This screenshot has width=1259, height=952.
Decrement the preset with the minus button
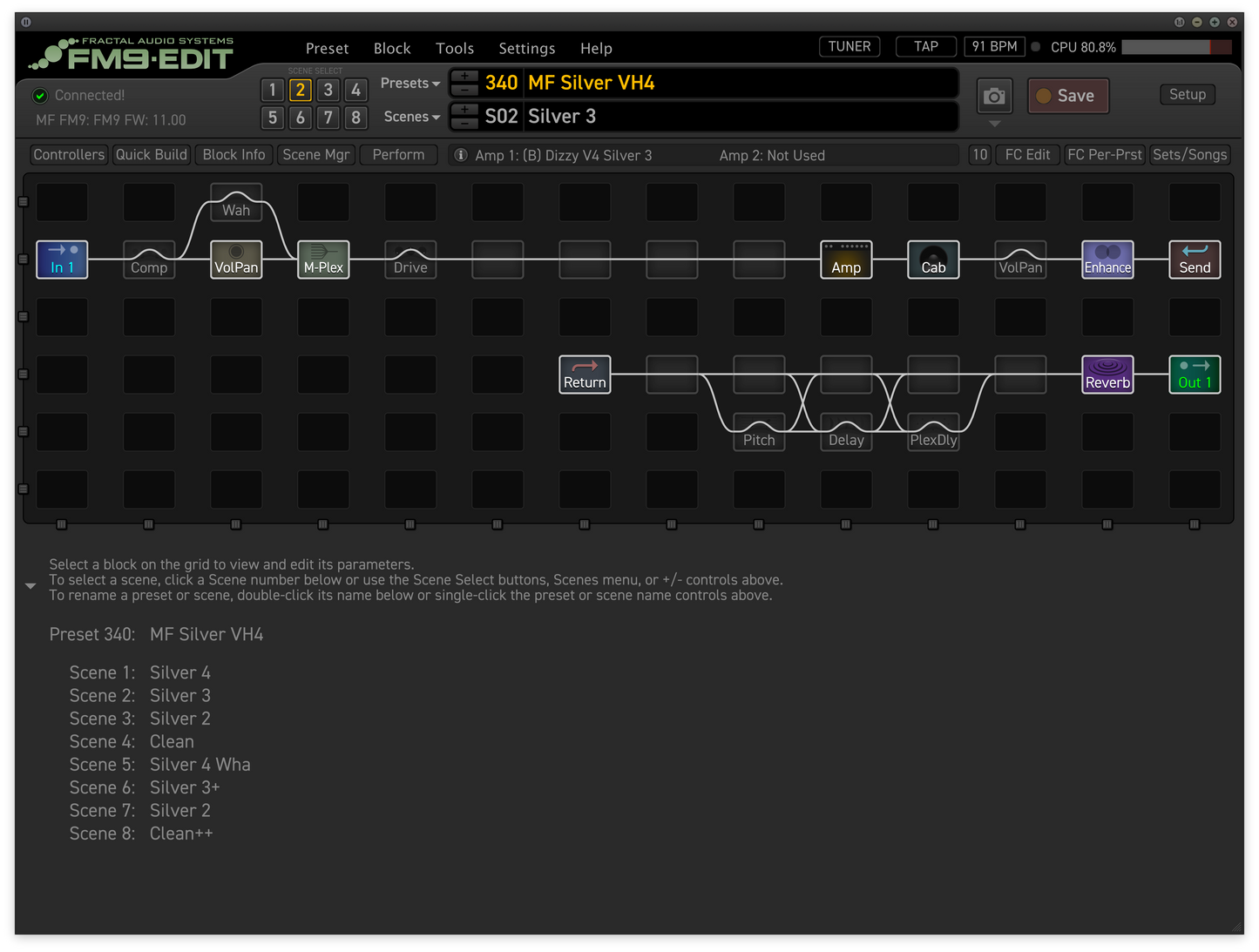point(464,89)
